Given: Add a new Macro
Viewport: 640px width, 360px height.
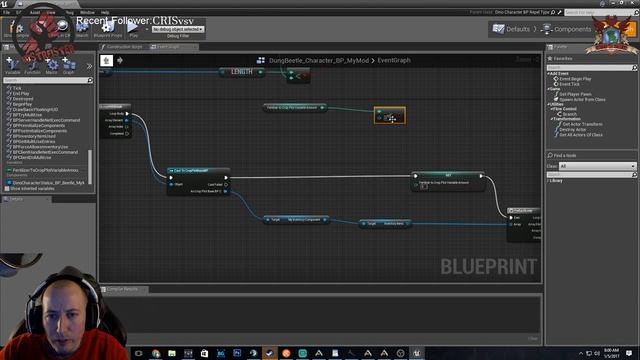Looking at the screenshot, I should [x=51, y=65].
